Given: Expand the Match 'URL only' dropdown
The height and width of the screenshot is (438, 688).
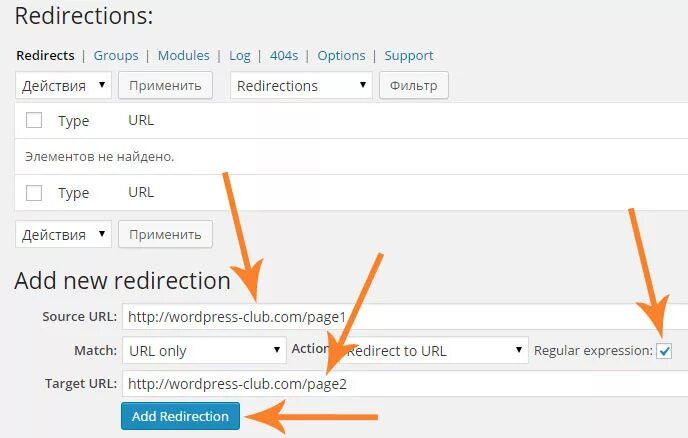Looking at the screenshot, I should pos(206,351).
